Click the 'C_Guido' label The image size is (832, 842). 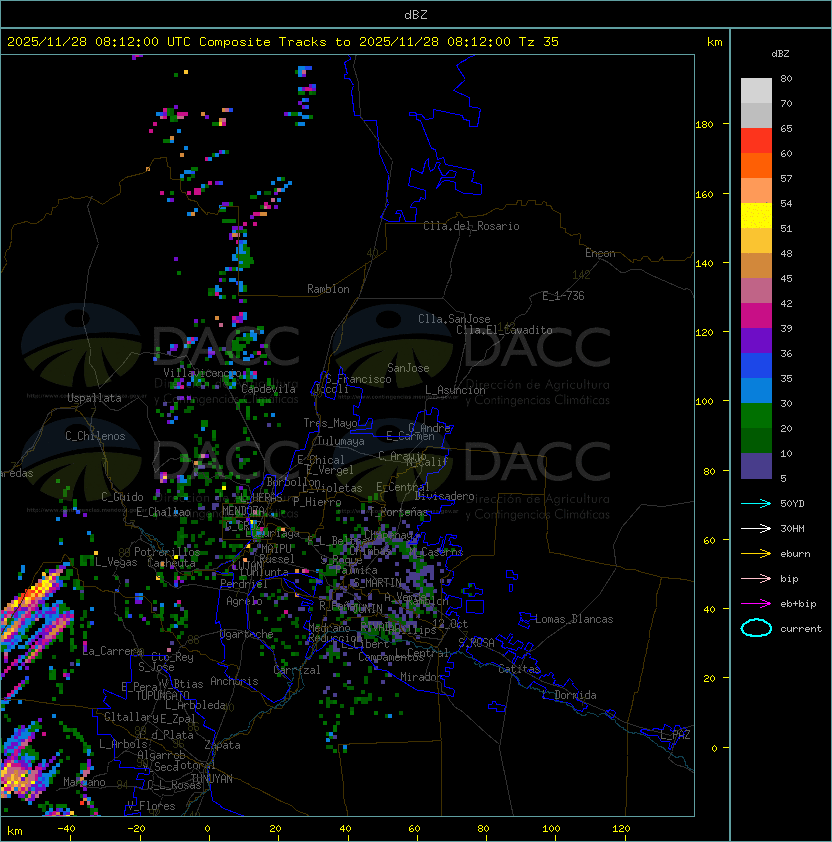(x=122, y=497)
